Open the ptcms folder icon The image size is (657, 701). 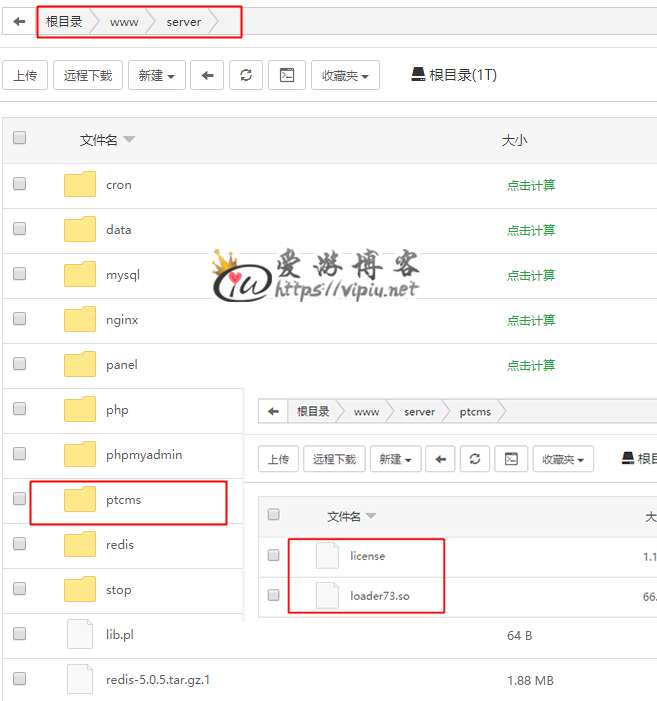coord(80,499)
